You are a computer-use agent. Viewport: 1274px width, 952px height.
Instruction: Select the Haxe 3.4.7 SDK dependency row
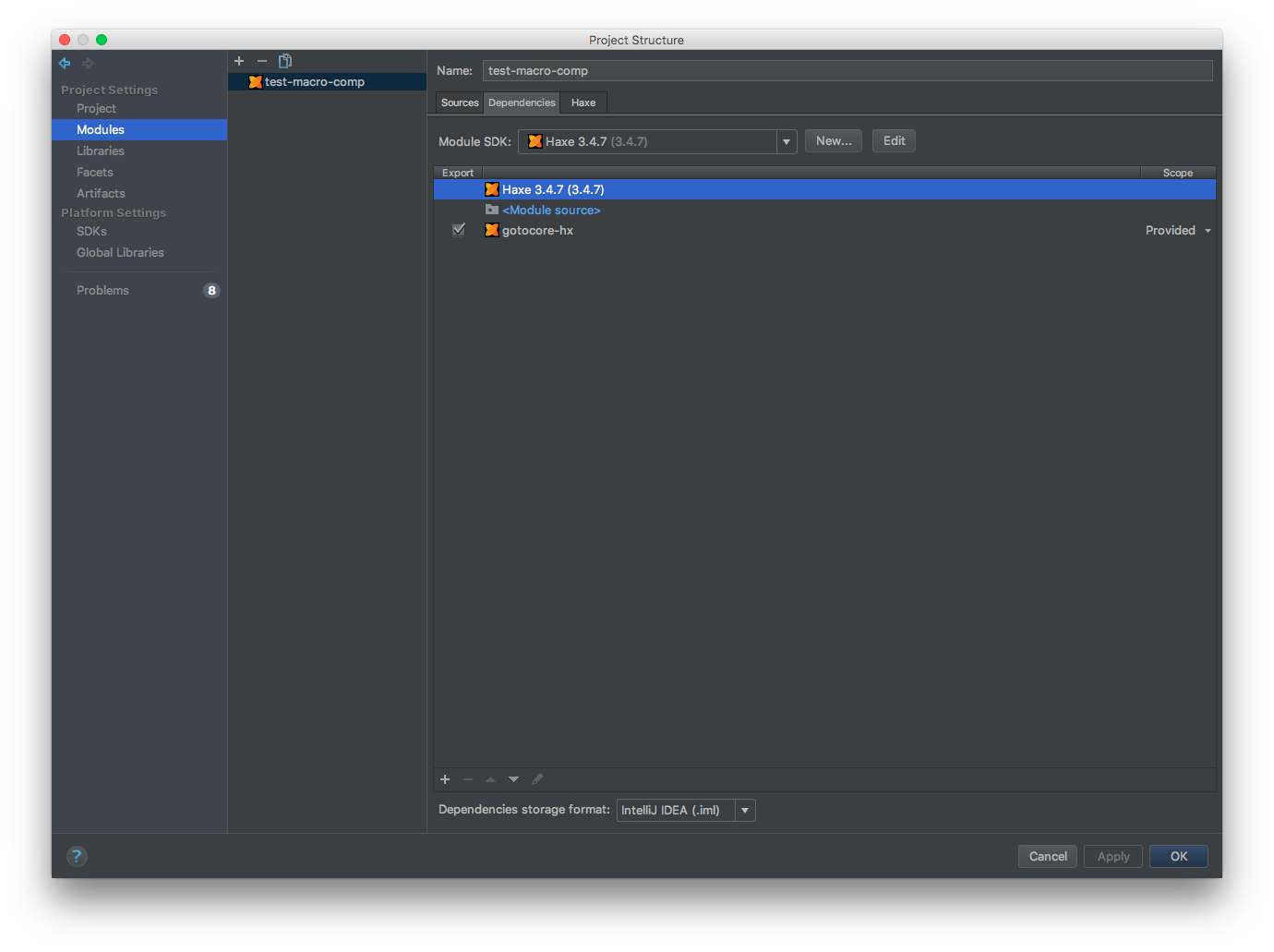point(646,189)
